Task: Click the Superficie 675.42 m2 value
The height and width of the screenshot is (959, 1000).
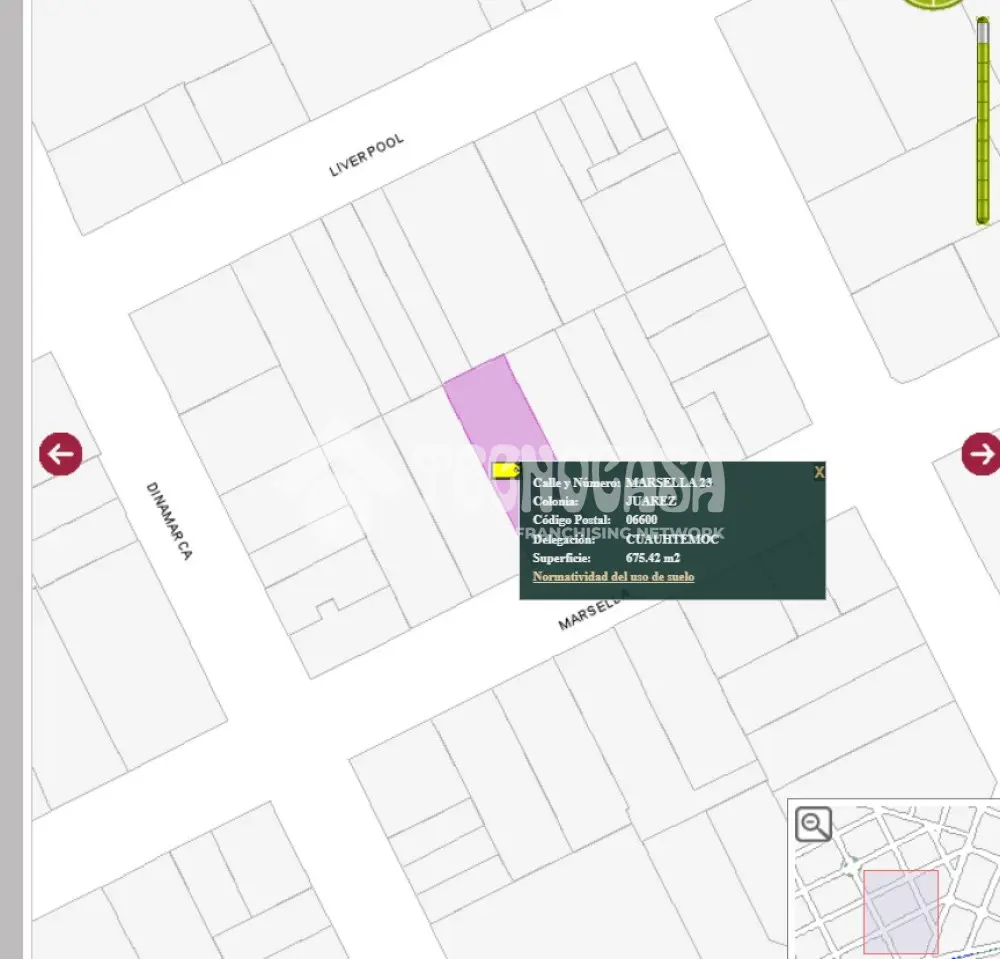Action: click(653, 558)
